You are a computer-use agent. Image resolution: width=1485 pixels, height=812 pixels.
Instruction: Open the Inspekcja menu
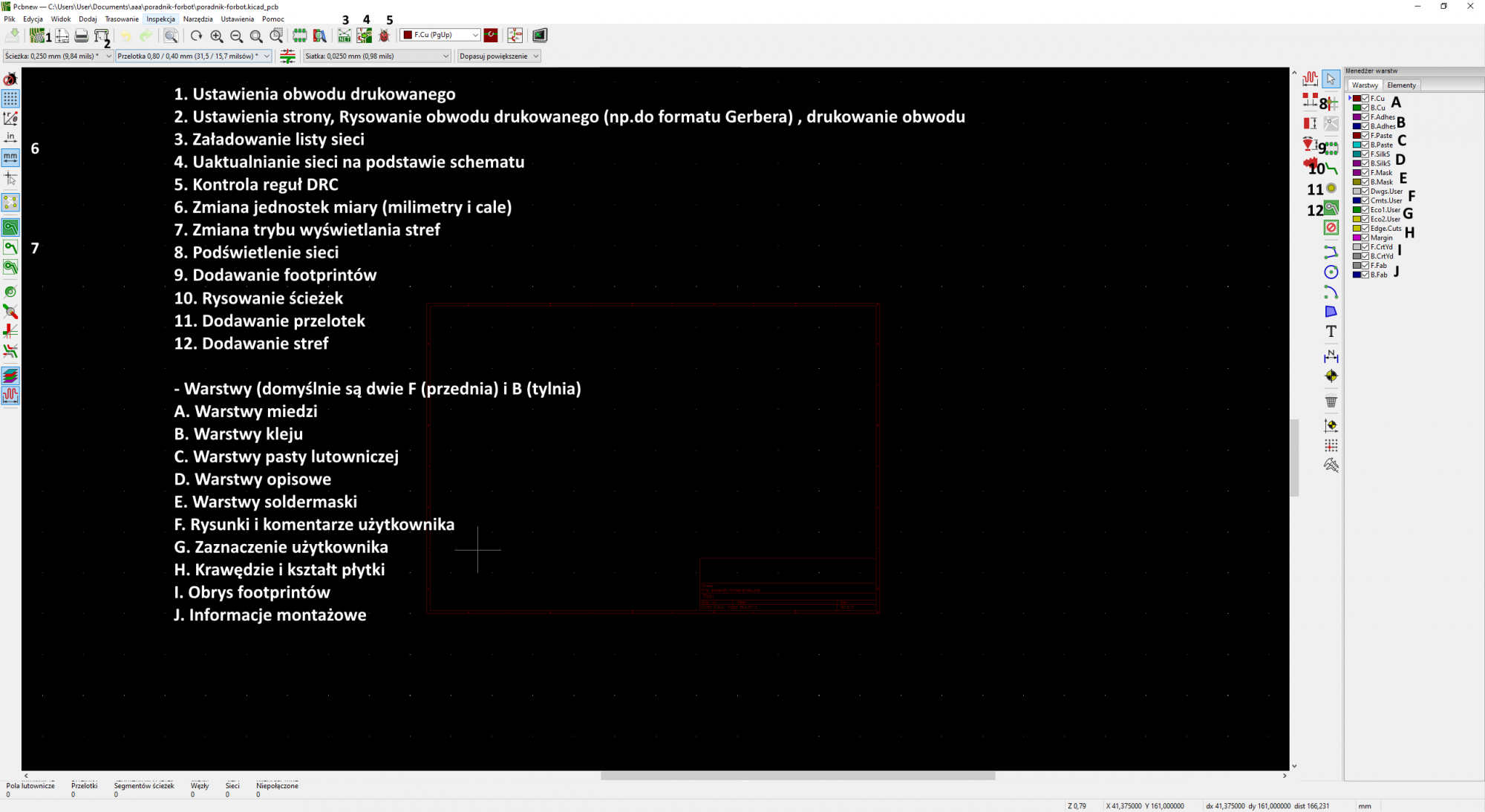pos(160,19)
